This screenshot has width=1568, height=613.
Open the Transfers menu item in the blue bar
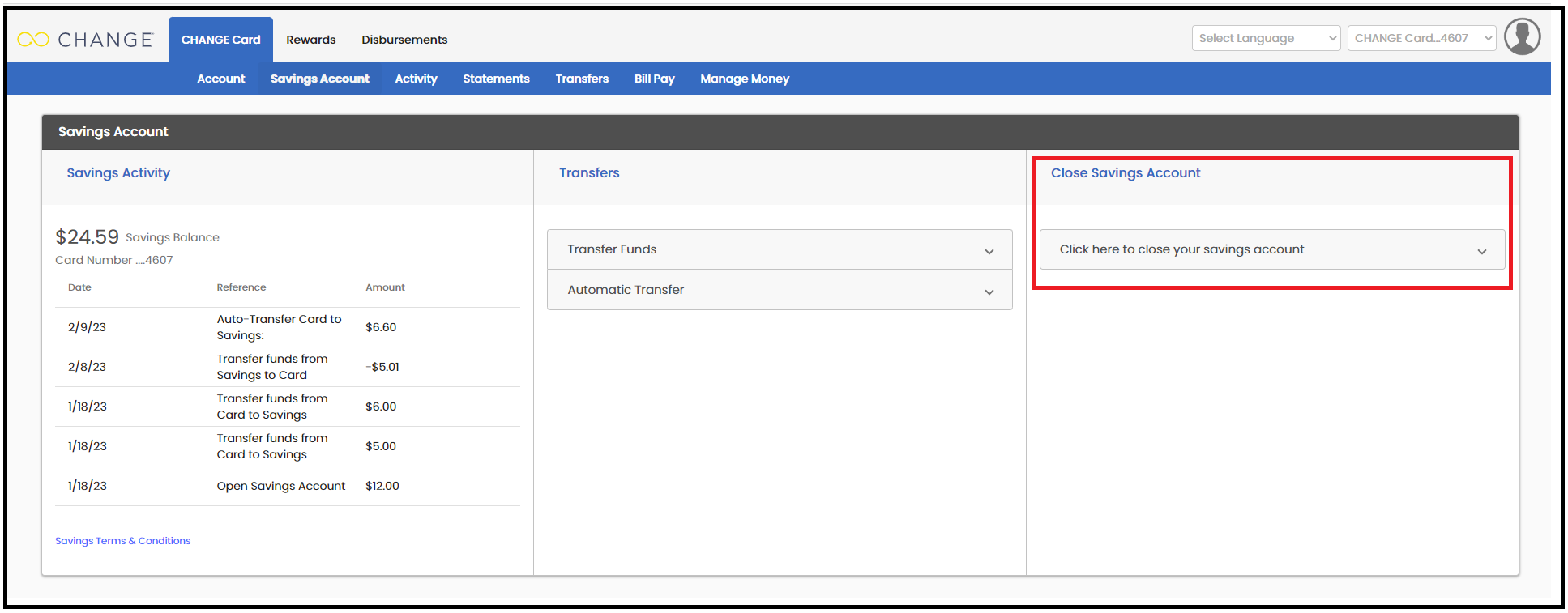click(x=582, y=79)
